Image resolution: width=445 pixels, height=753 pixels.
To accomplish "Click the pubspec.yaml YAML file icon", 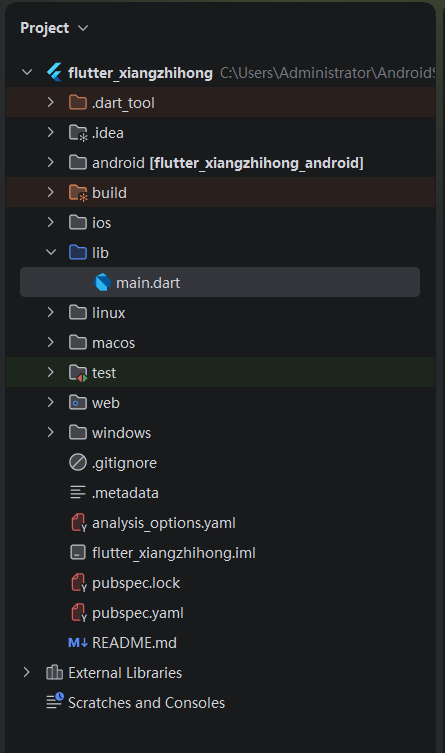I will click(79, 613).
